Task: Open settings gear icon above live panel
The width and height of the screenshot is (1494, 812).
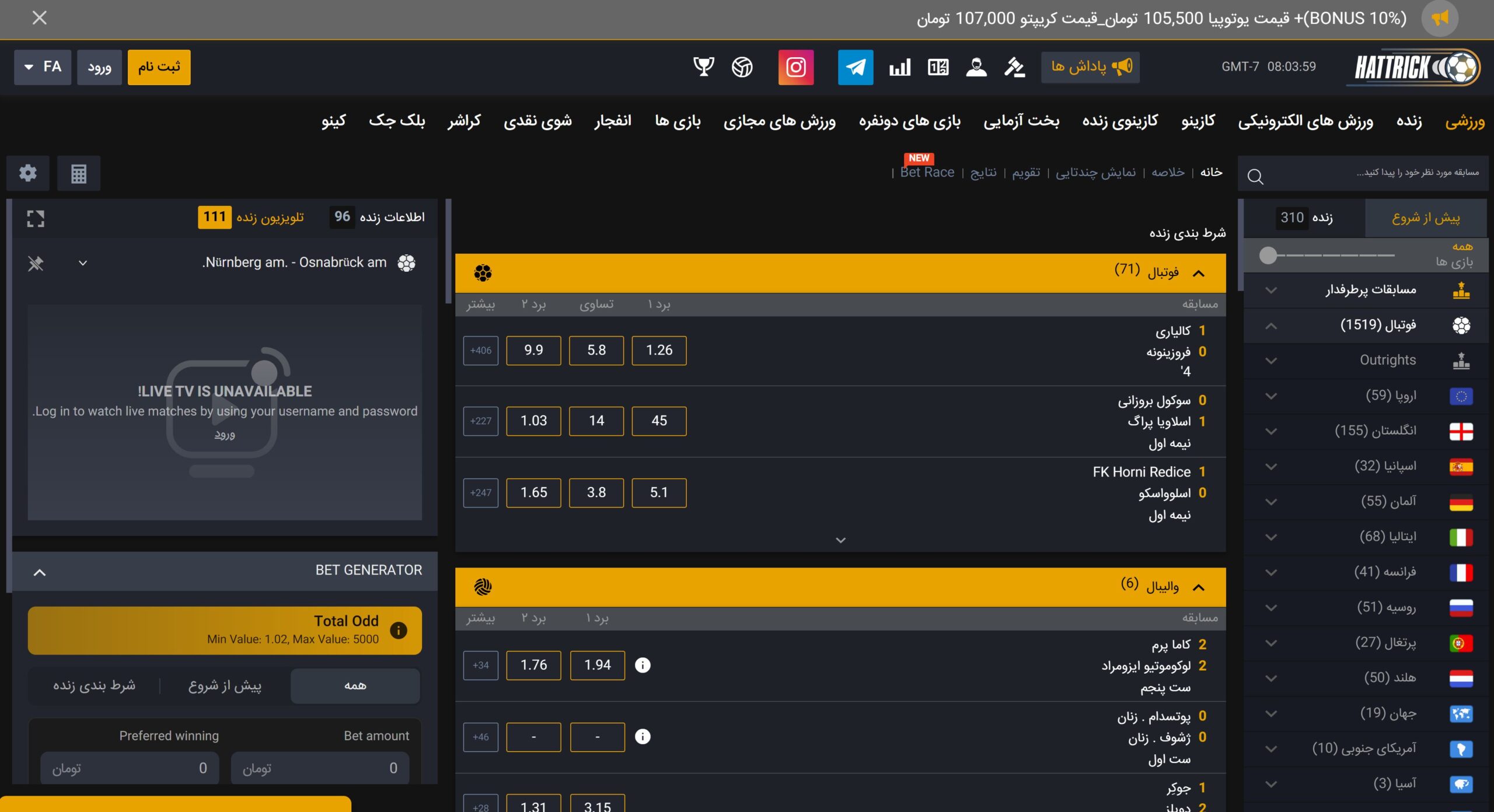Action: [x=28, y=173]
